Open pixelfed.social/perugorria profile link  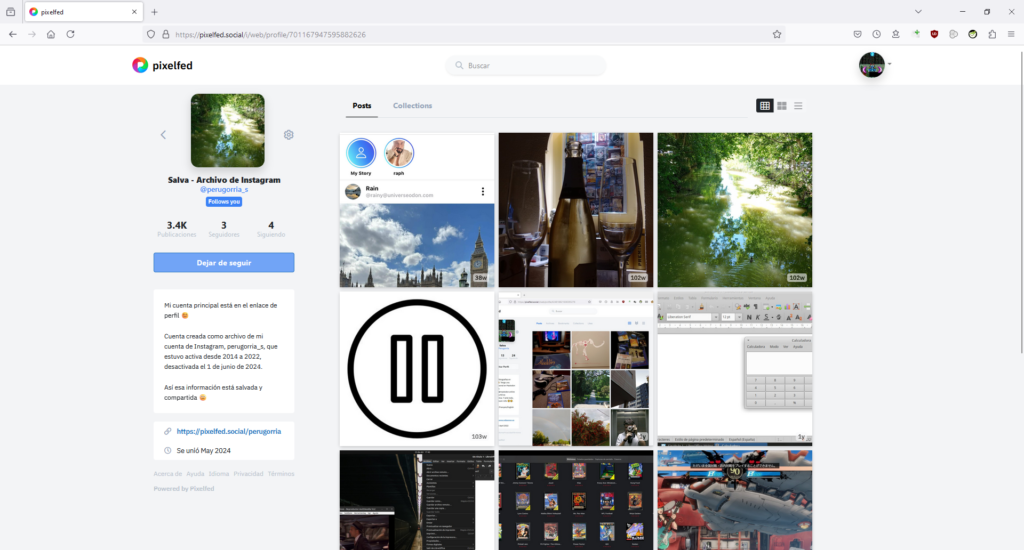tap(229, 431)
